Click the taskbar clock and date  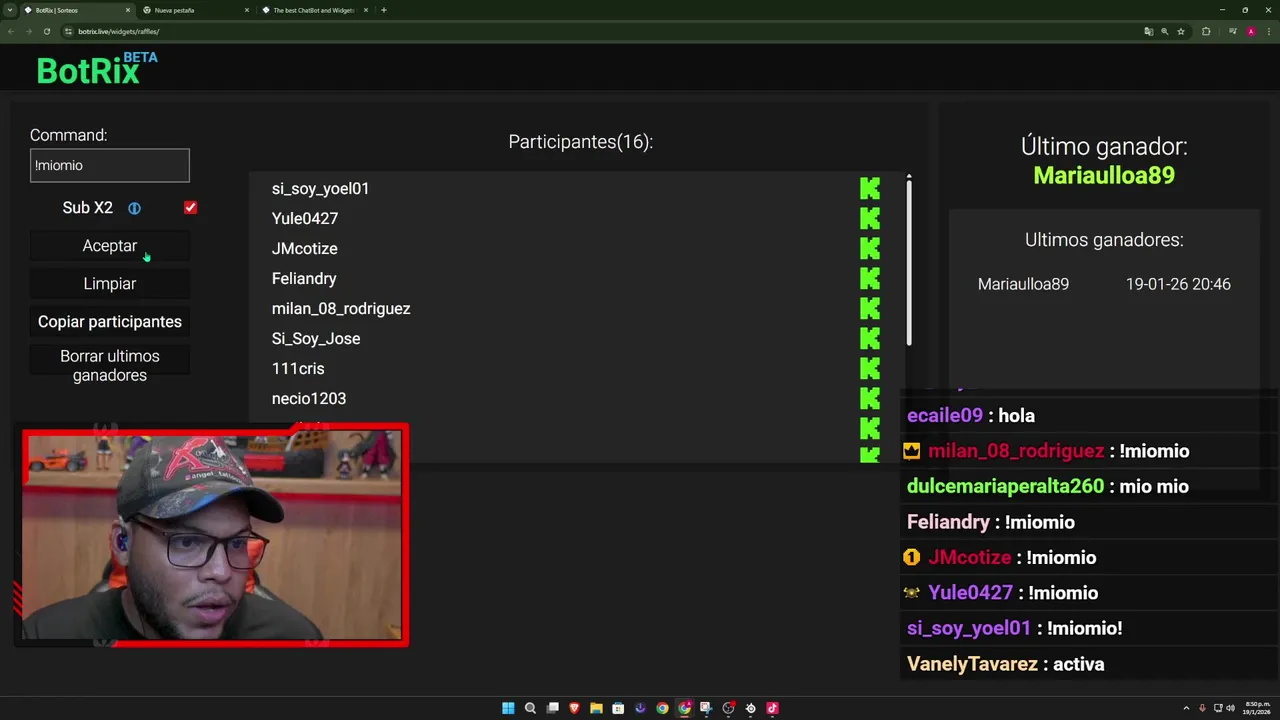click(x=1257, y=708)
